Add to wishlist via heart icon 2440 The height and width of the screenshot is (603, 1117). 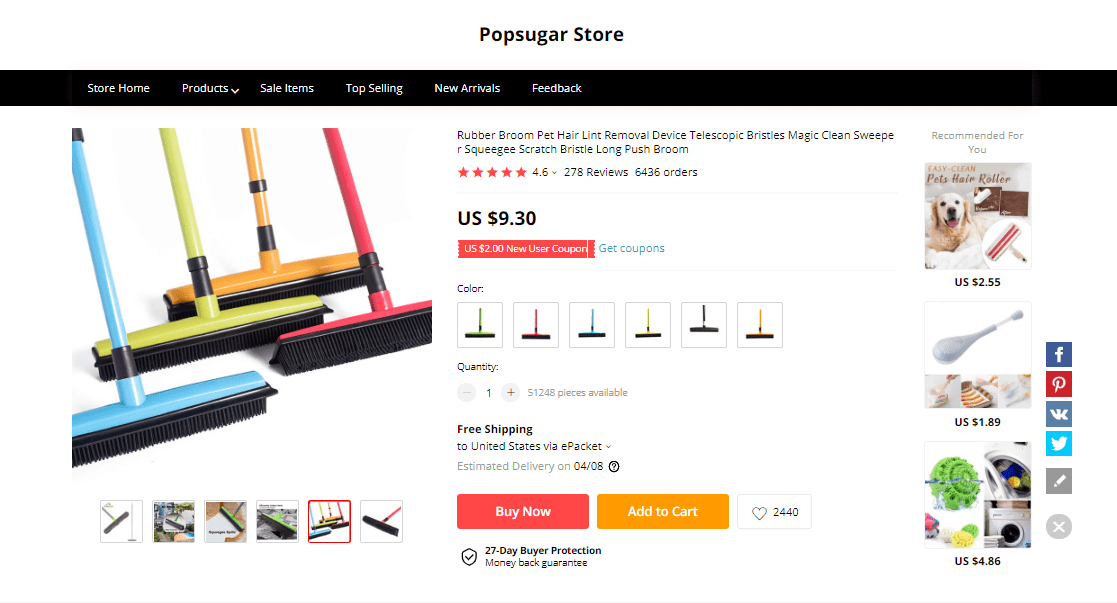pos(774,512)
